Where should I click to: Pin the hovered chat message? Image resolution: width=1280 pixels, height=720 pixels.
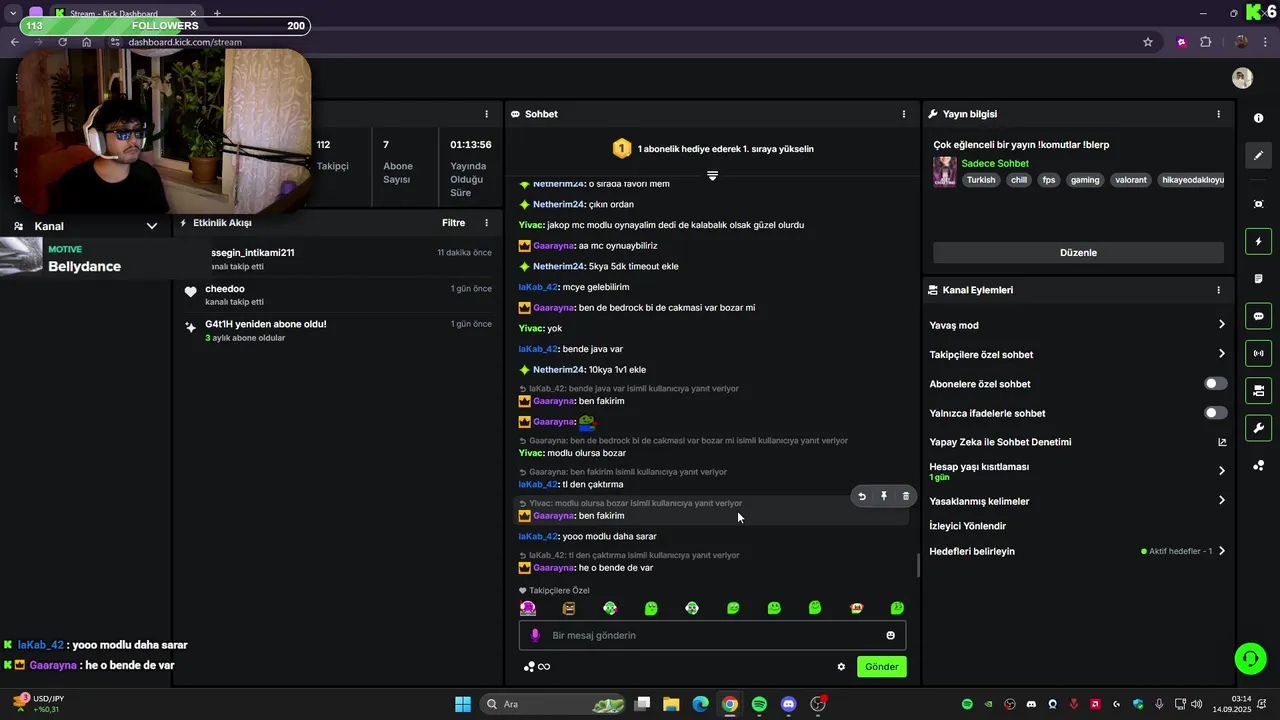884,496
